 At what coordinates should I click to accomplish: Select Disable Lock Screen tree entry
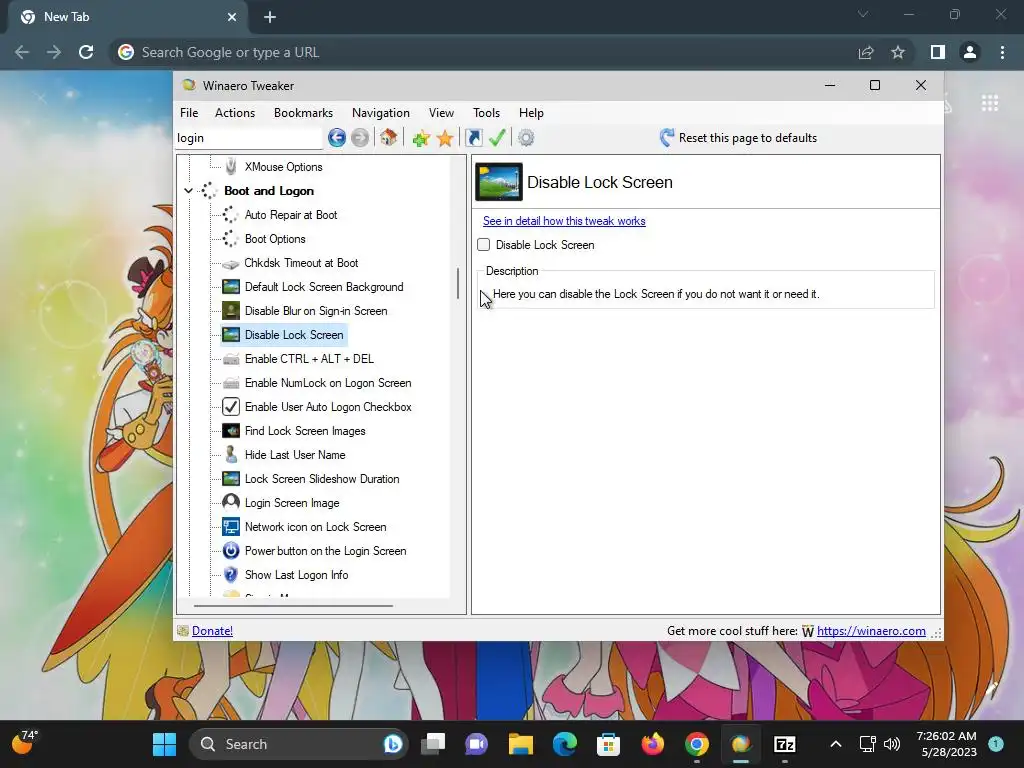pyautogui.click(x=294, y=335)
